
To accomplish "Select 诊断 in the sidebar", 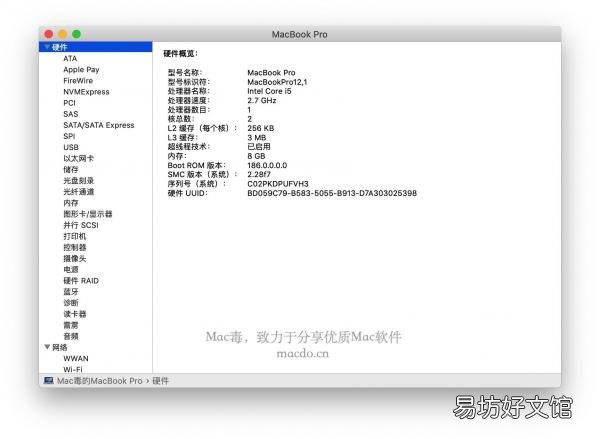I will 71,303.
